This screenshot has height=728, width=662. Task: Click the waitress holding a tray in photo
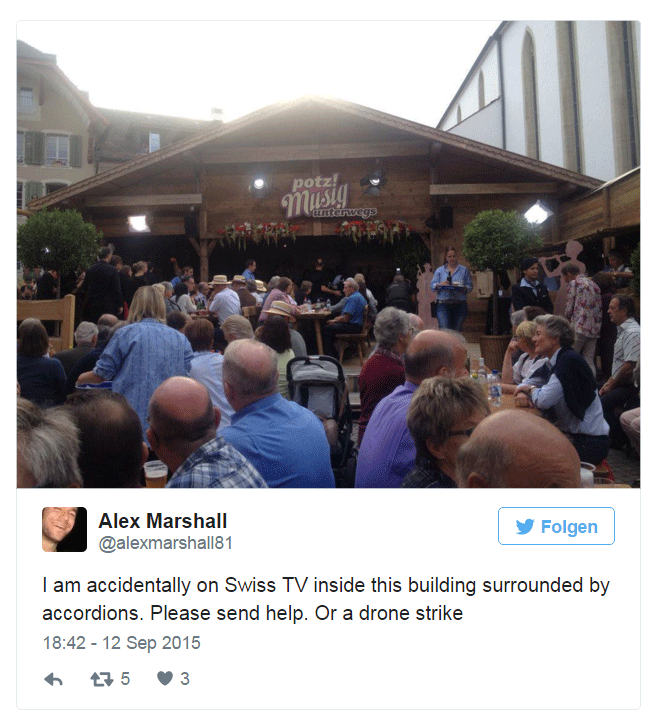450,289
